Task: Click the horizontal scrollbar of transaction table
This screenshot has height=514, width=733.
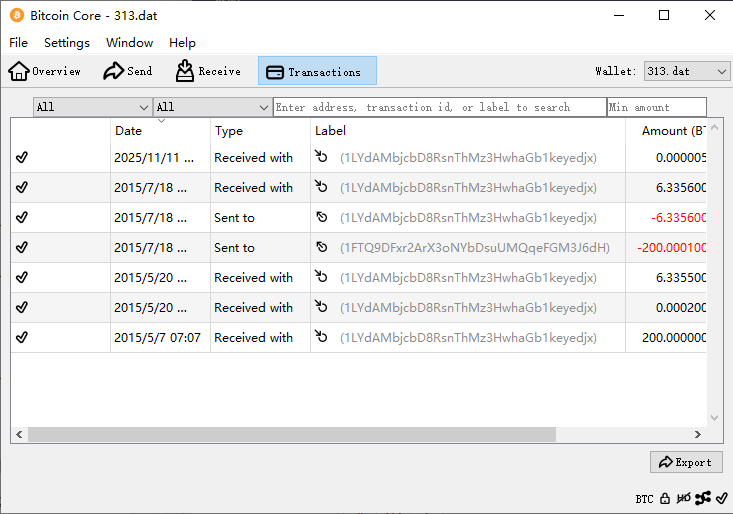Action: point(290,435)
